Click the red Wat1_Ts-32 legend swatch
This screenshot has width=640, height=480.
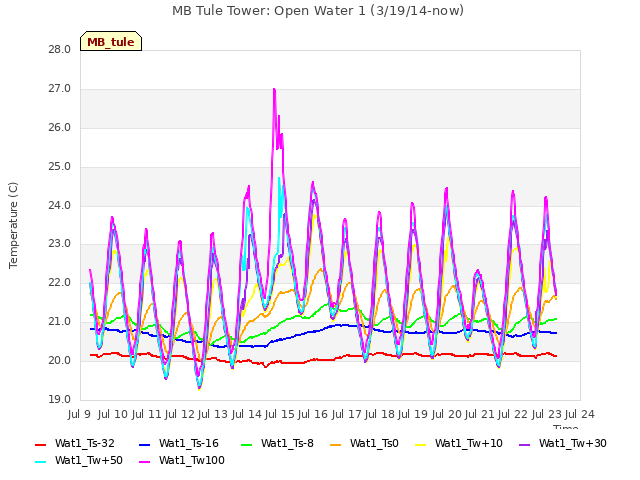coord(40,444)
